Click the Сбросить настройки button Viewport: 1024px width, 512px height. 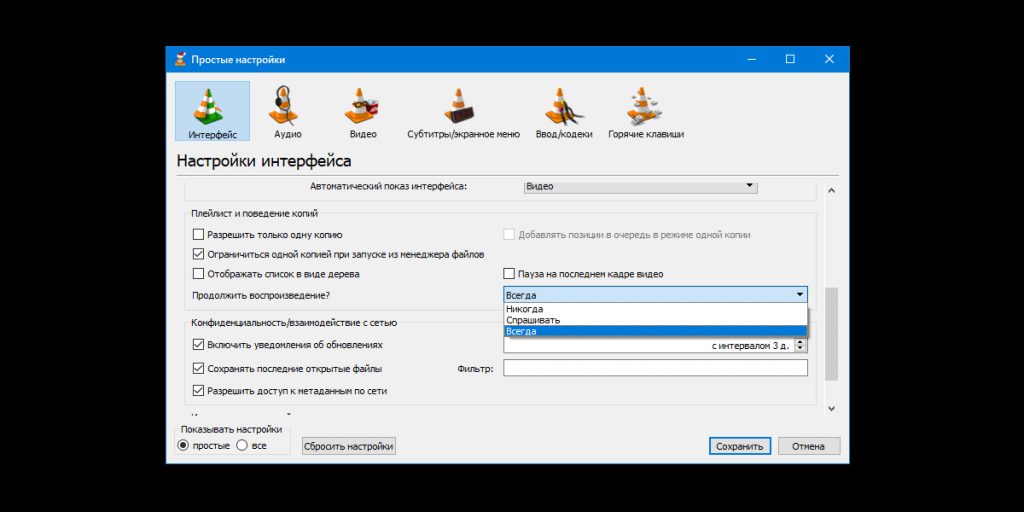[x=349, y=446]
